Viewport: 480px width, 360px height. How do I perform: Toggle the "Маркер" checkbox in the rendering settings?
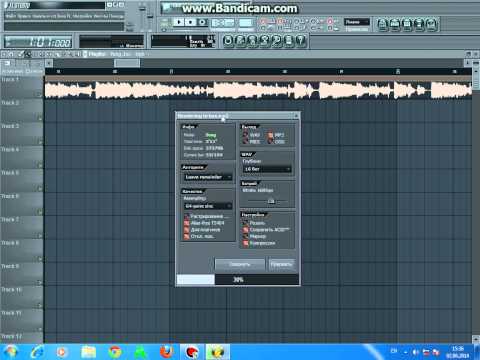(x=246, y=236)
